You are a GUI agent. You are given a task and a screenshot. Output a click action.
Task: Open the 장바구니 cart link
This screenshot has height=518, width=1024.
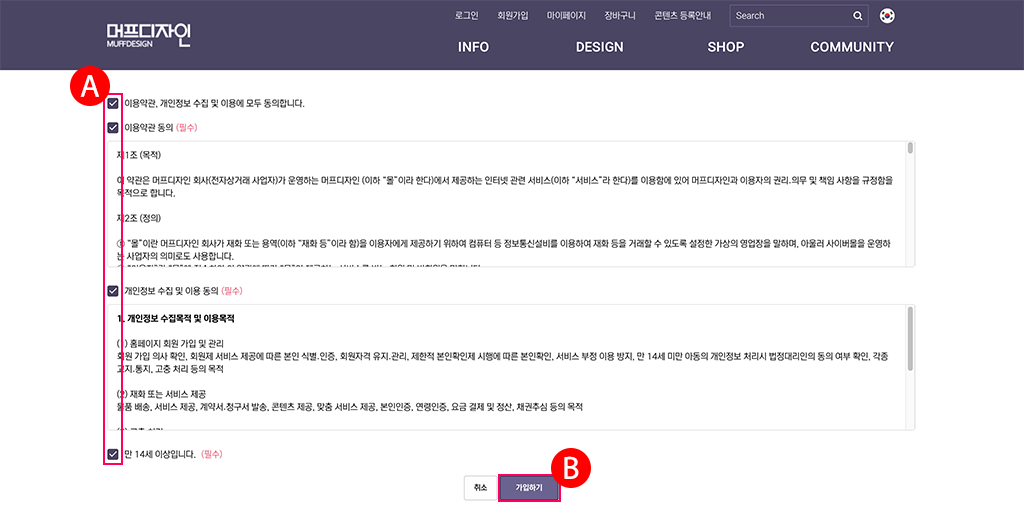point(620,16)
